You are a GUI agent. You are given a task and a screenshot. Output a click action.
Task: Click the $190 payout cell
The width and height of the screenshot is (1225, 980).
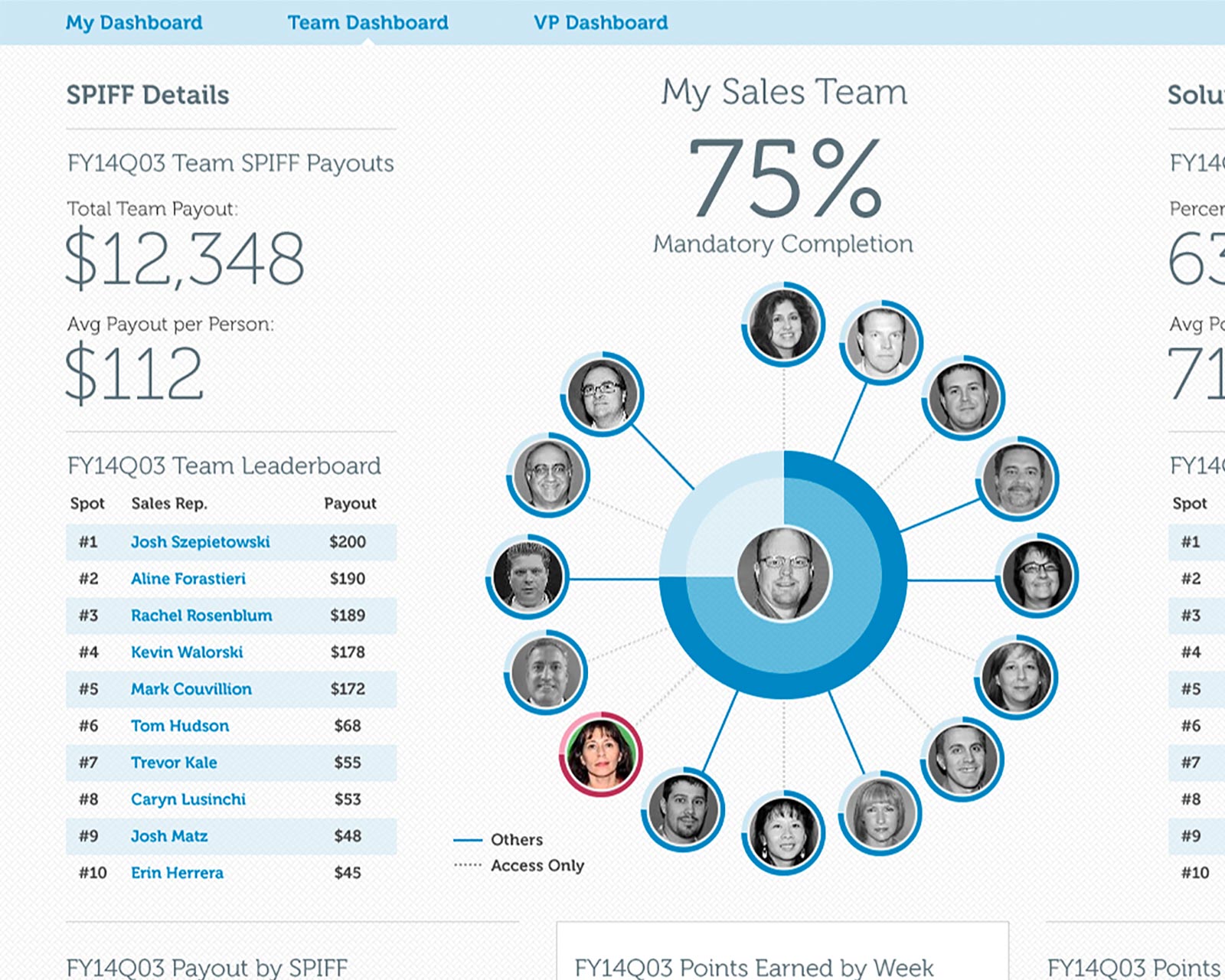(x=348, y=579)
